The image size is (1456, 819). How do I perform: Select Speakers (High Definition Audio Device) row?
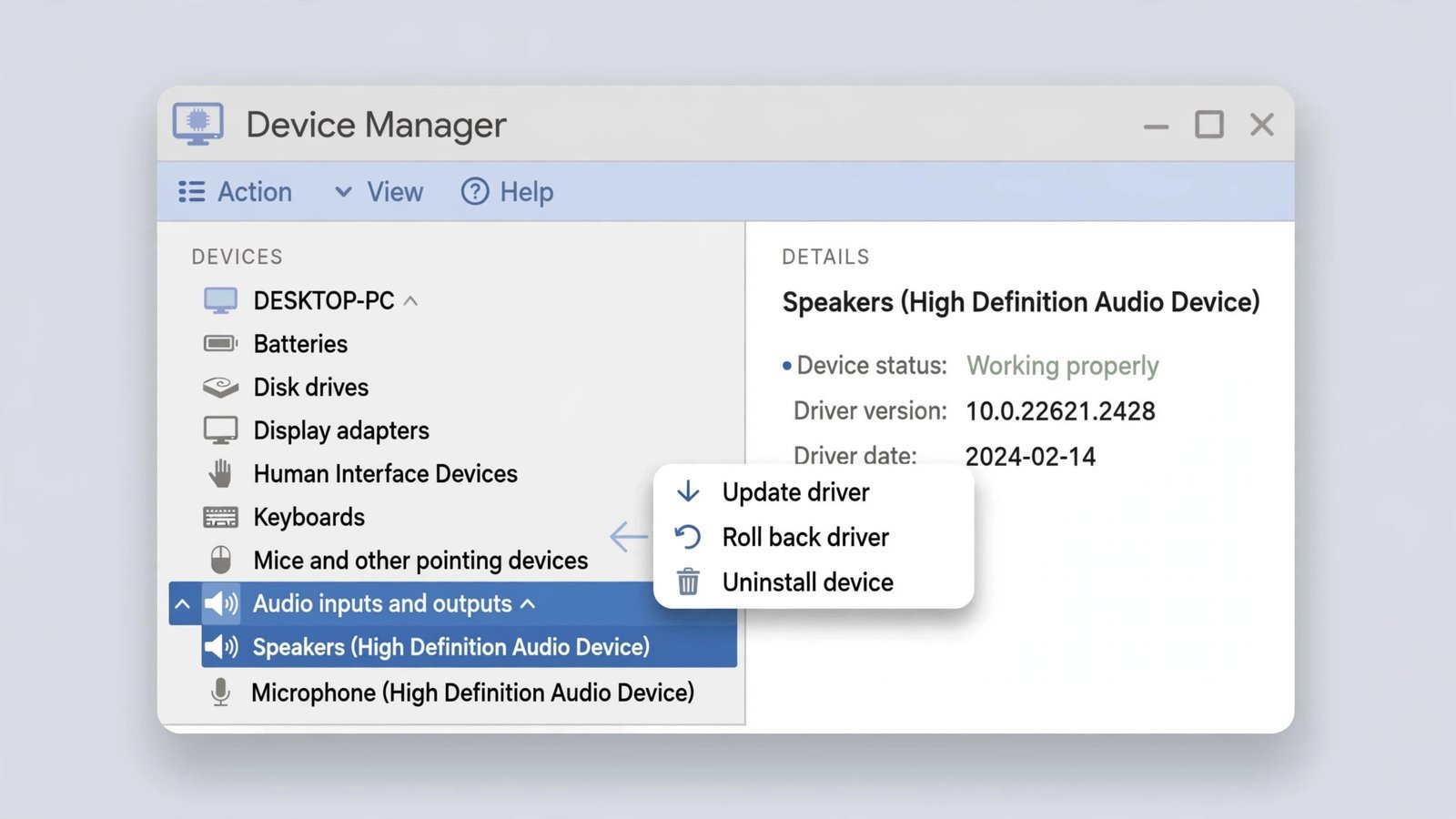click(469, 647)
